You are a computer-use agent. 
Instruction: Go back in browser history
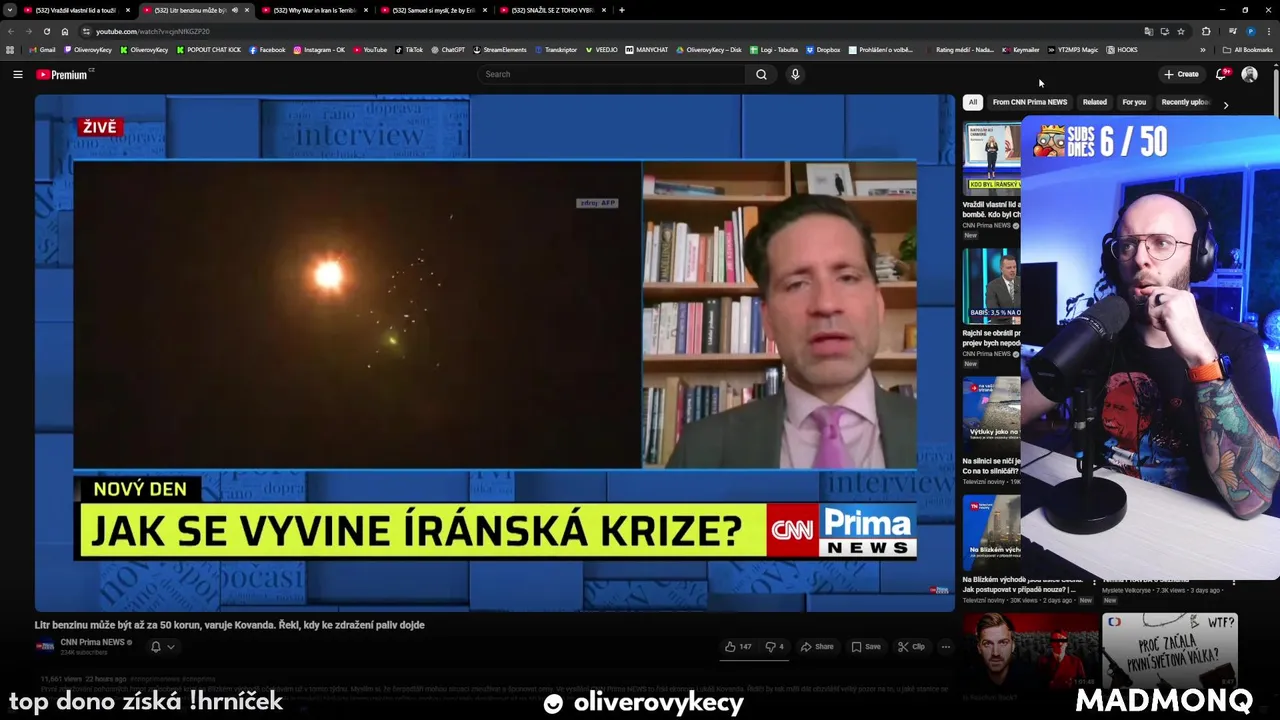(x=12, y=31)
